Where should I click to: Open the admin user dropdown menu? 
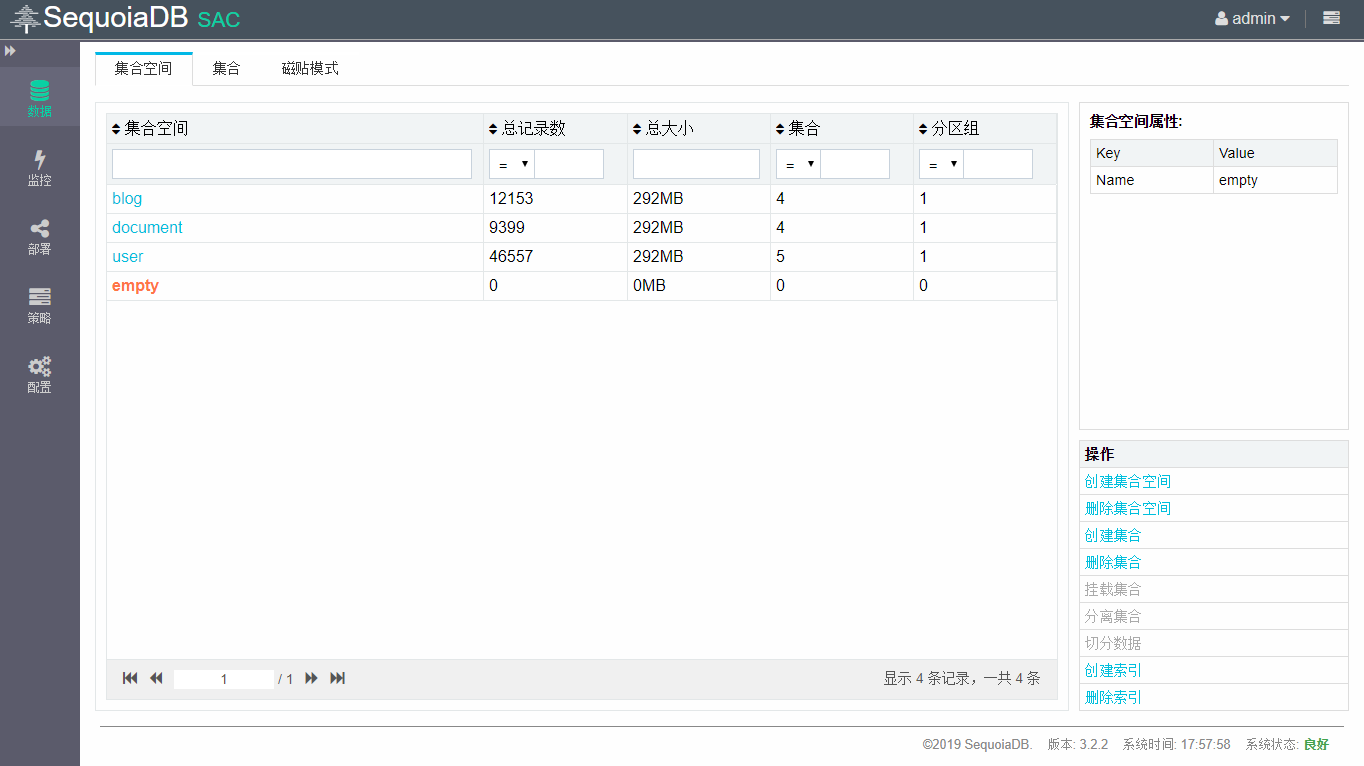[x=1252, y=18]
